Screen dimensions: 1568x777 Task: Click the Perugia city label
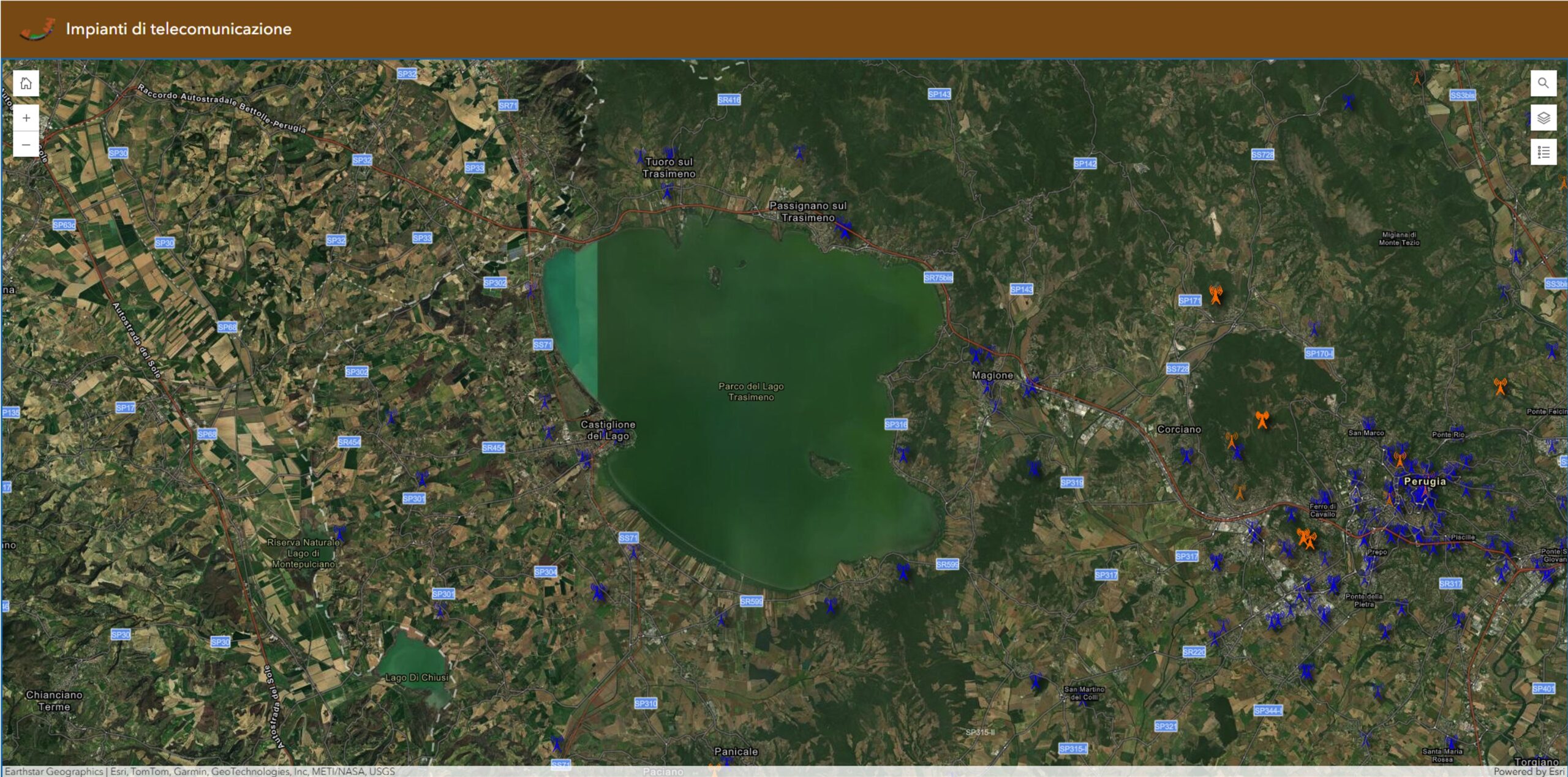click(1425, 481)
